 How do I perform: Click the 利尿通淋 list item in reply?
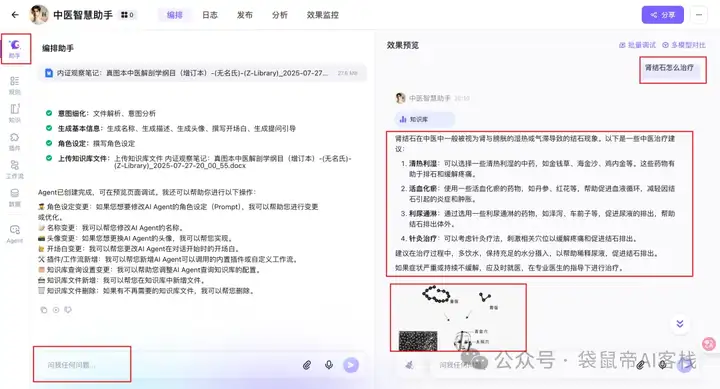coord(537,219)
